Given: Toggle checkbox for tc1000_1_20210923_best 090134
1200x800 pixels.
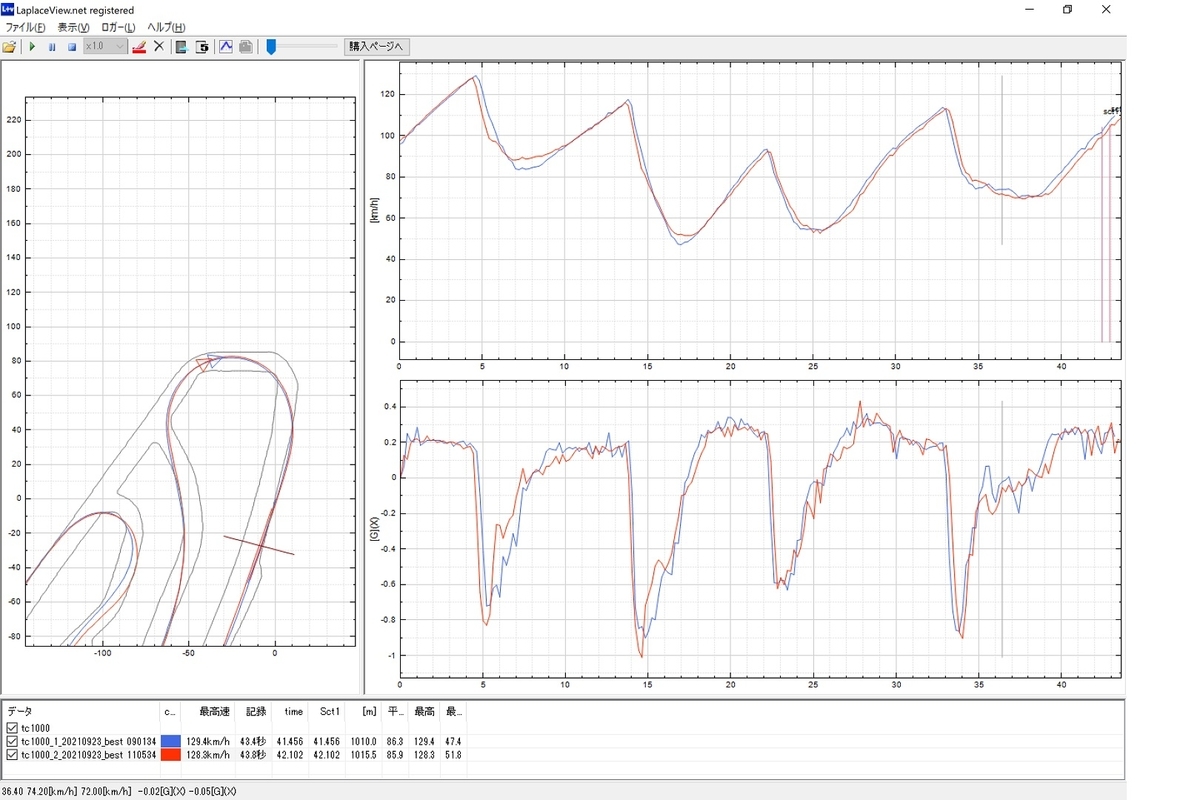Looking at the screenshot, I should click(12, 741).
